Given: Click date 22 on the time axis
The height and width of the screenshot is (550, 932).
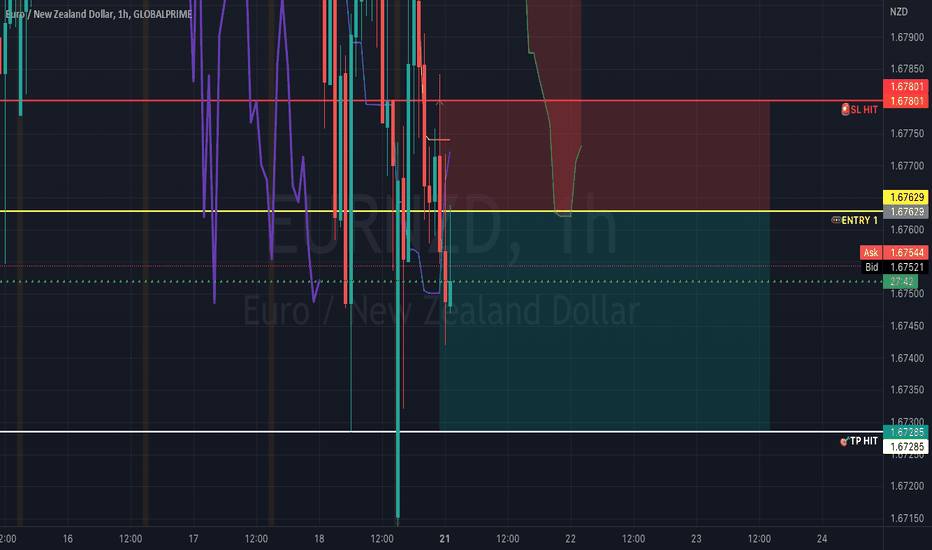Looking at the screenshot, I should point(571,539).
